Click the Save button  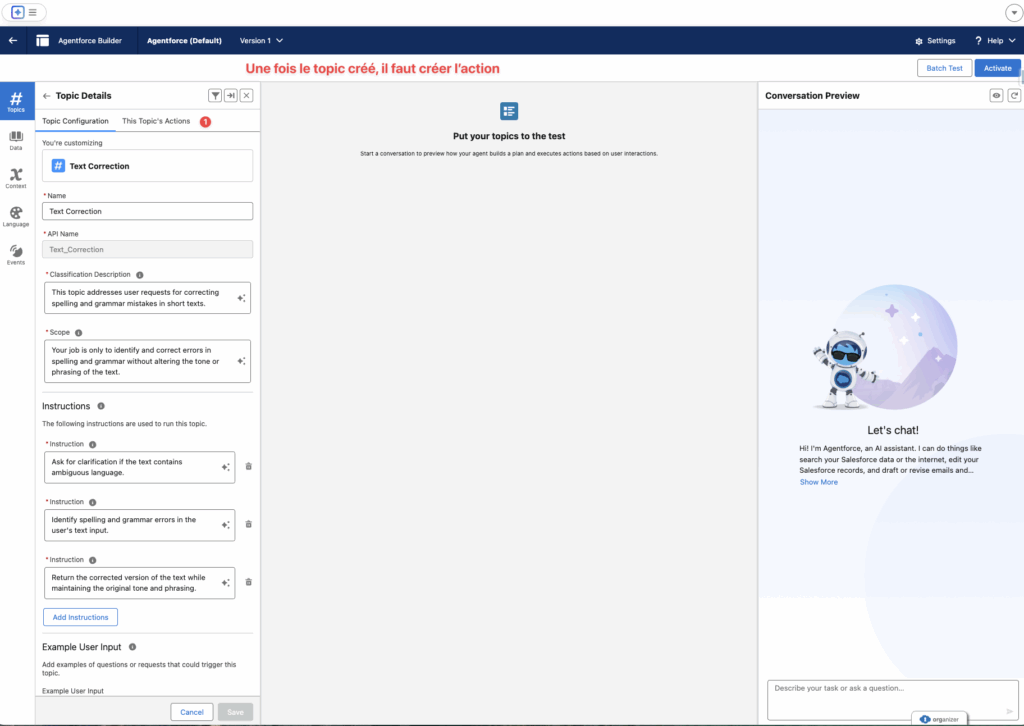pos(235,712)
